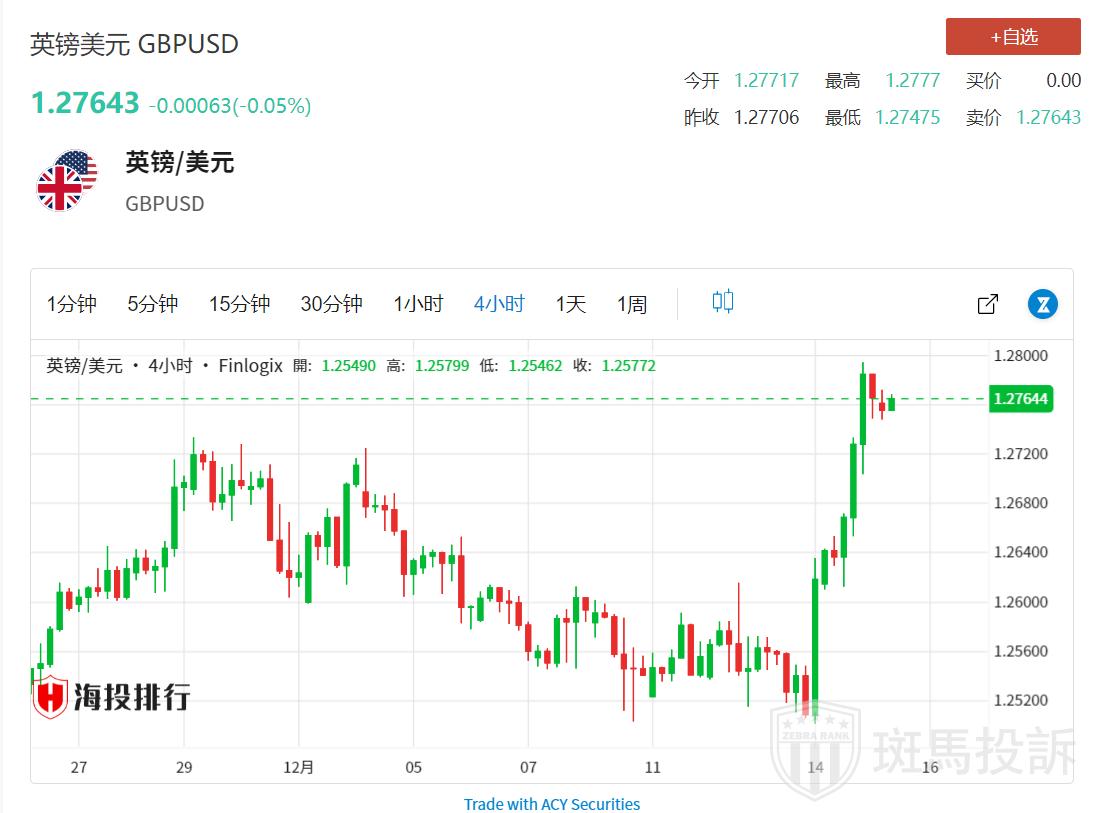
Task: Show the 1周 weekly chart
Action: pos(632,304)
